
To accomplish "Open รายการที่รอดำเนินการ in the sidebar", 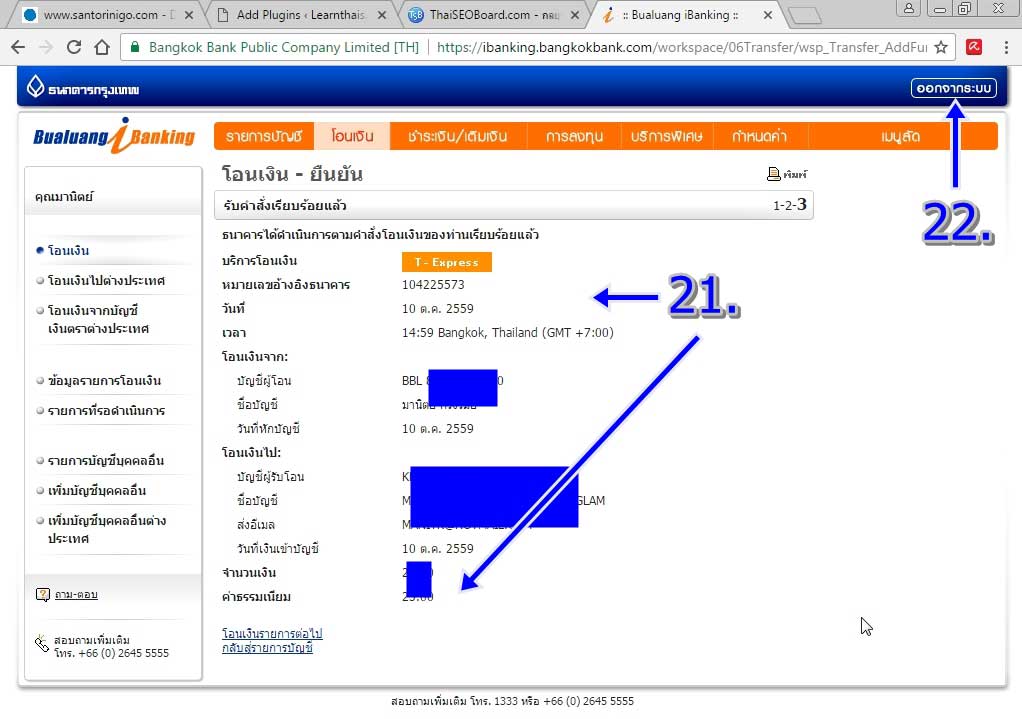I will click(x=106, y=411).
